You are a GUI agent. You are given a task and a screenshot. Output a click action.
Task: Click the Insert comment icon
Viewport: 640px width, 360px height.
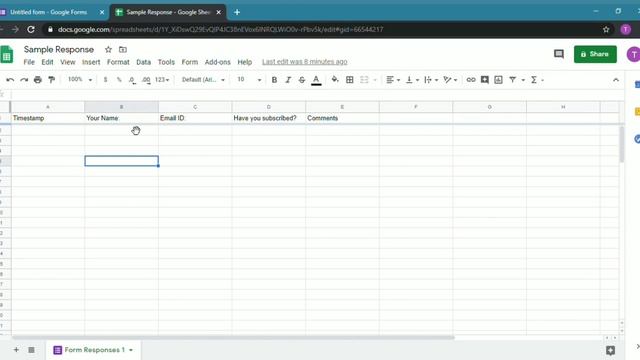click(x=484, y=80)
